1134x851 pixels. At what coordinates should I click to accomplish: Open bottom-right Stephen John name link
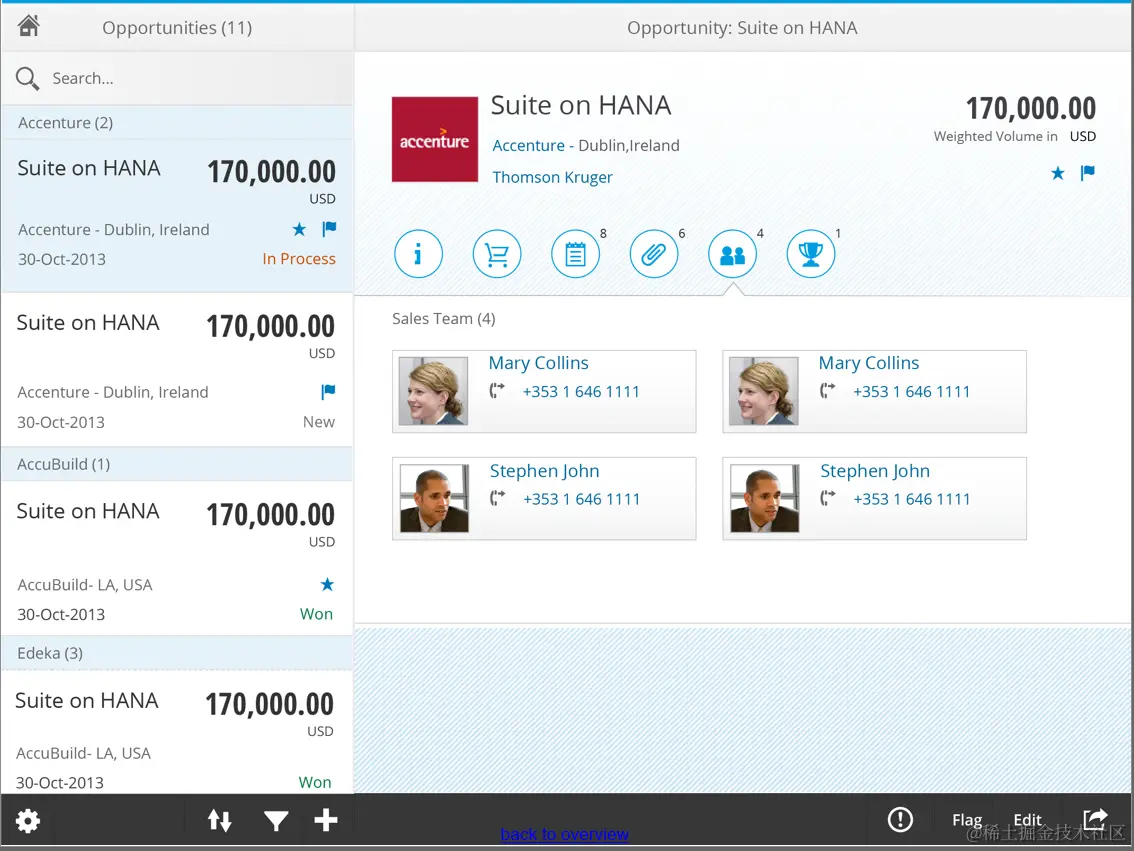click(x=875, y=471)
